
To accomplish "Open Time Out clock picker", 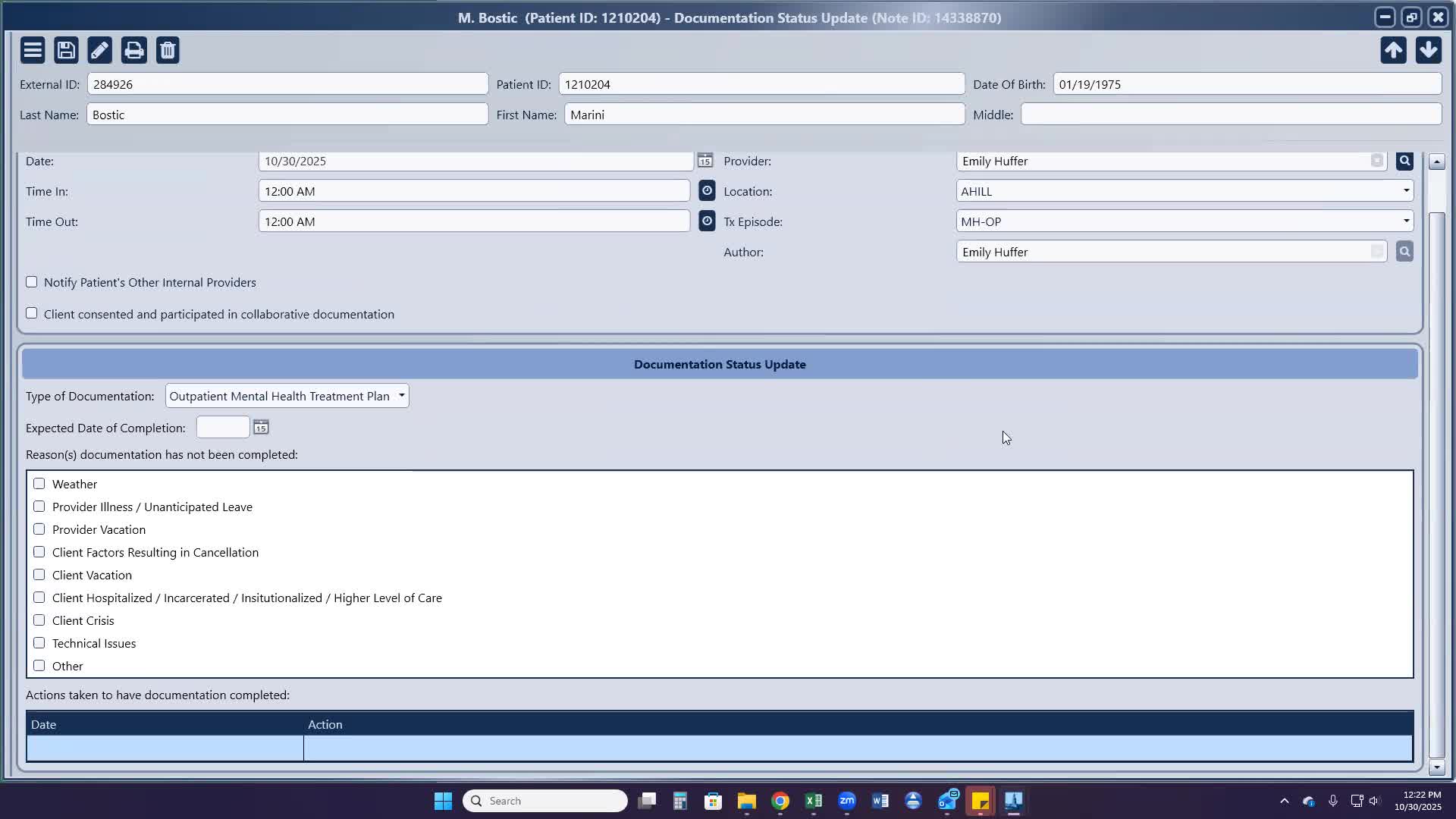I will coord(707,221).
